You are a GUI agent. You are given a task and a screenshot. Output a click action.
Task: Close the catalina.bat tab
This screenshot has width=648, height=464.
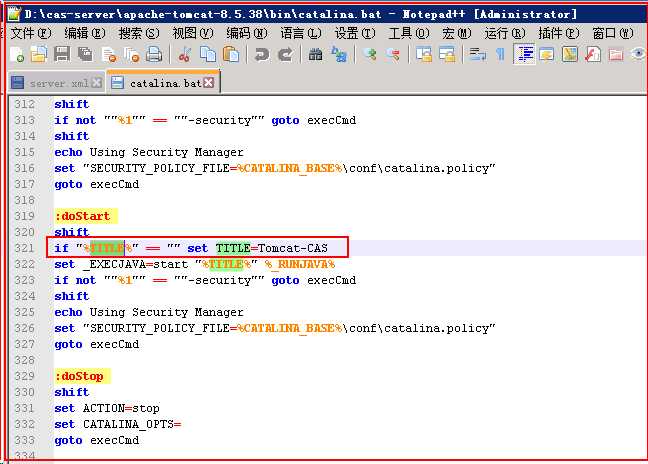[209, 83]
